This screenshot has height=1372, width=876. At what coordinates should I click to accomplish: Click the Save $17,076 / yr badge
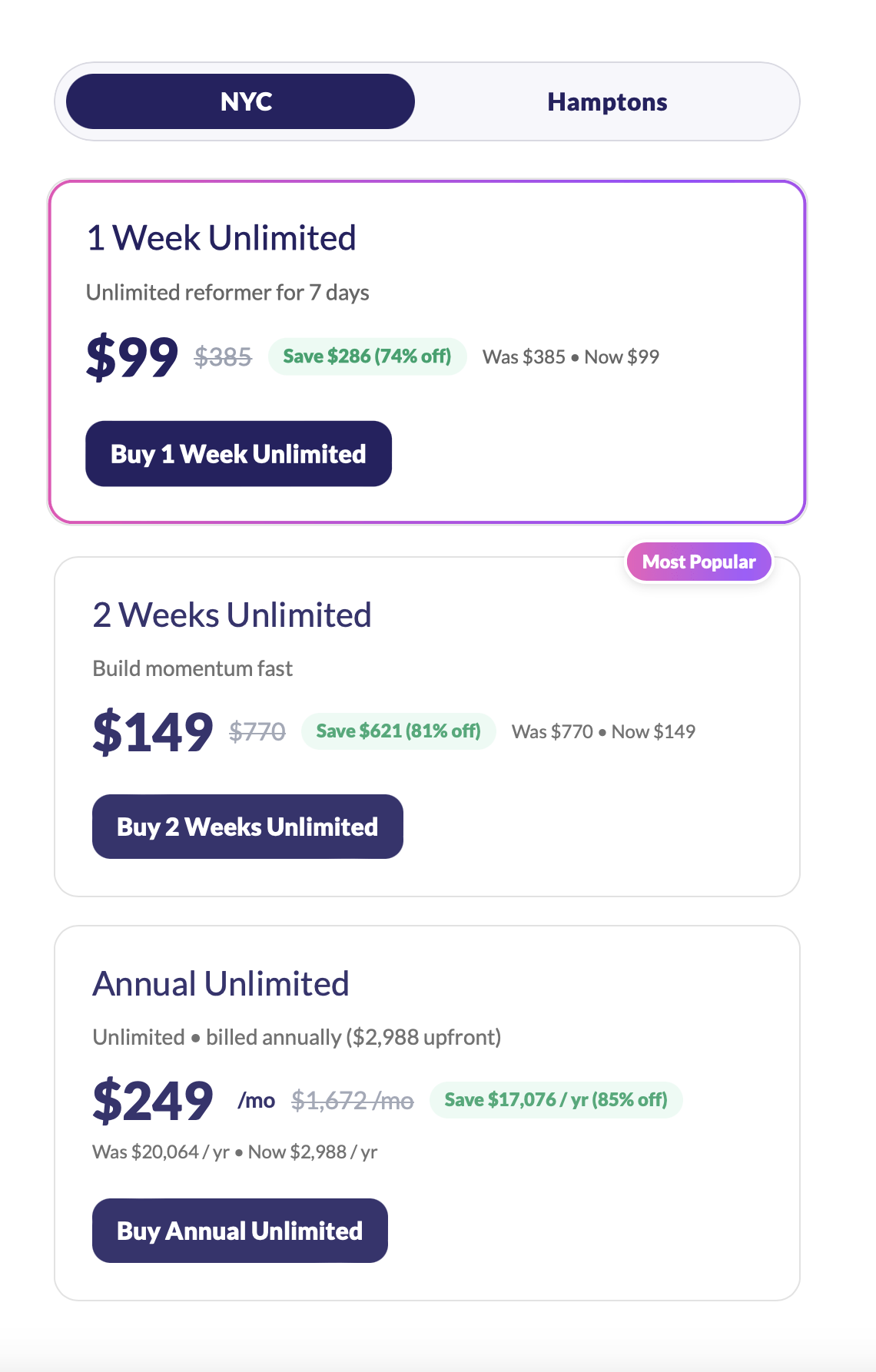(556, 1100)
